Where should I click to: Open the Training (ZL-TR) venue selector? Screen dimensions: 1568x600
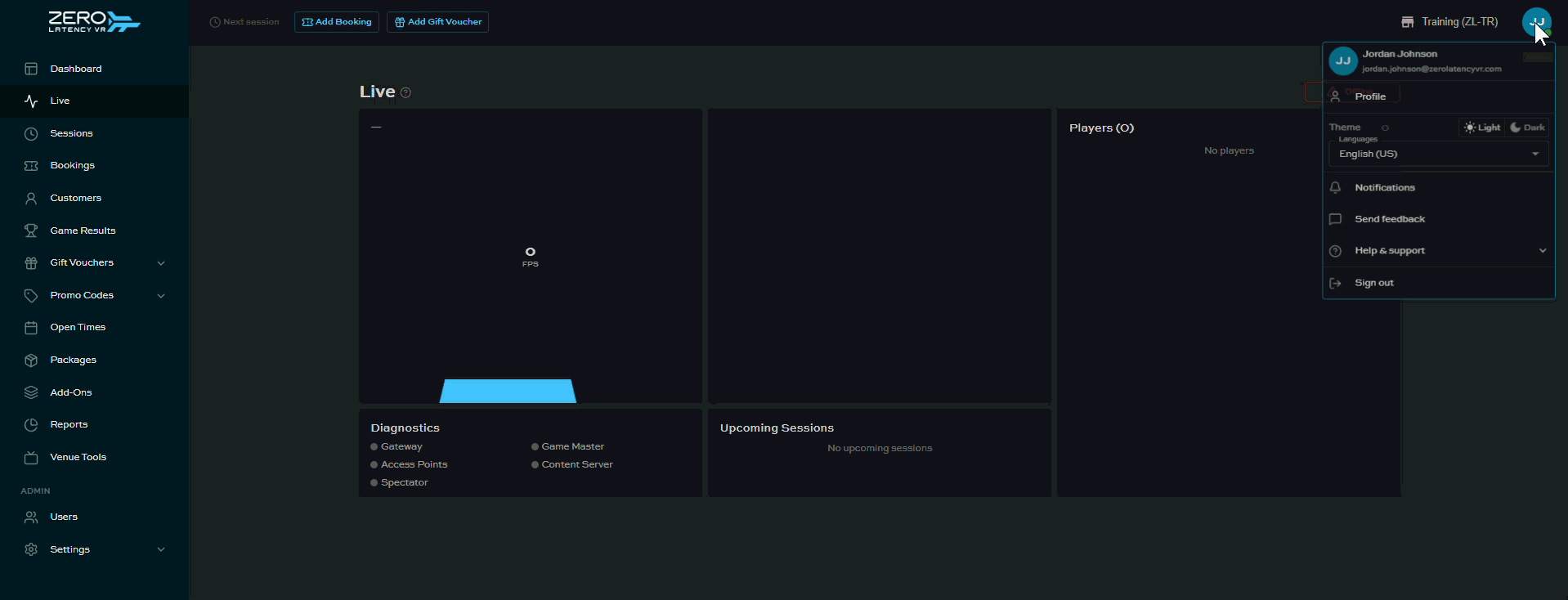coord(1449,22)
